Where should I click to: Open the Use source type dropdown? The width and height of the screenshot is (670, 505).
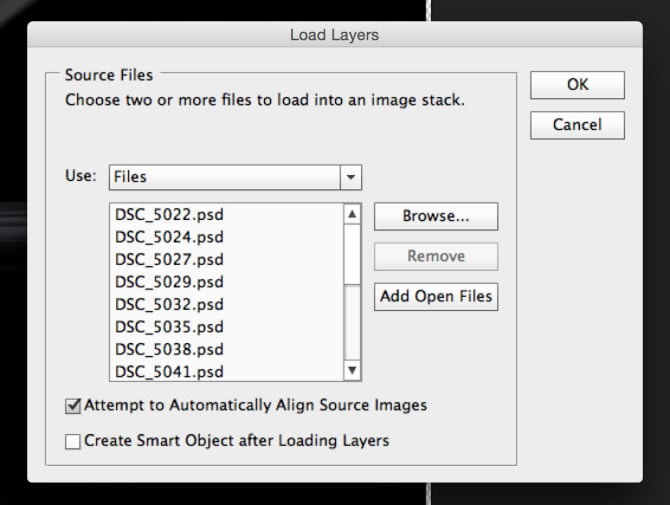tap(235, 177)
